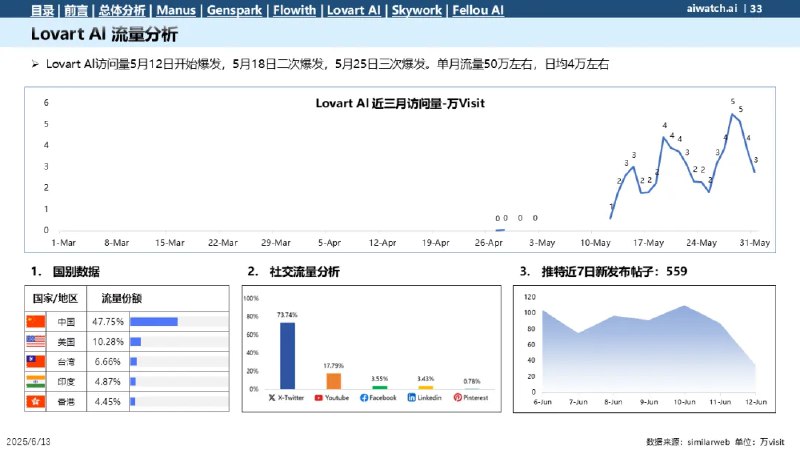The width and height of the screenshot is (800, 450).
Task: Click the Hong Kong flag icon
Action: tap(36, 402)
